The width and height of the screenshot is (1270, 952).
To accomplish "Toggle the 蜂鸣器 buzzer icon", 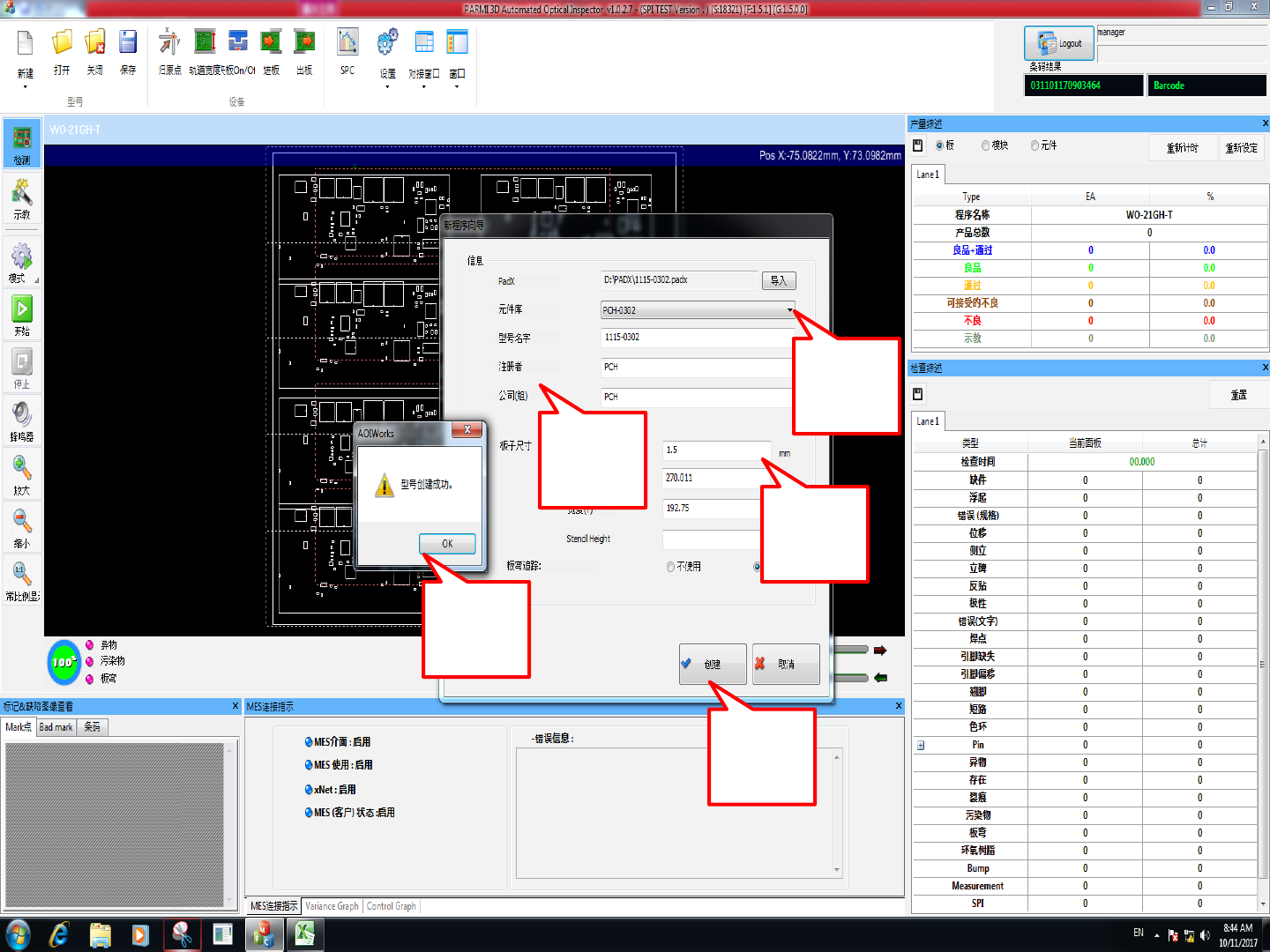I will 21,414.
